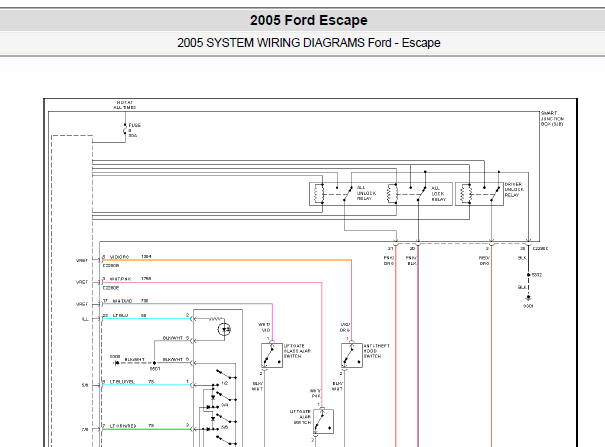This screenshot has width=605, height=447.
Task: Click the 'C2280B' connector label
Action: point(111,266)
